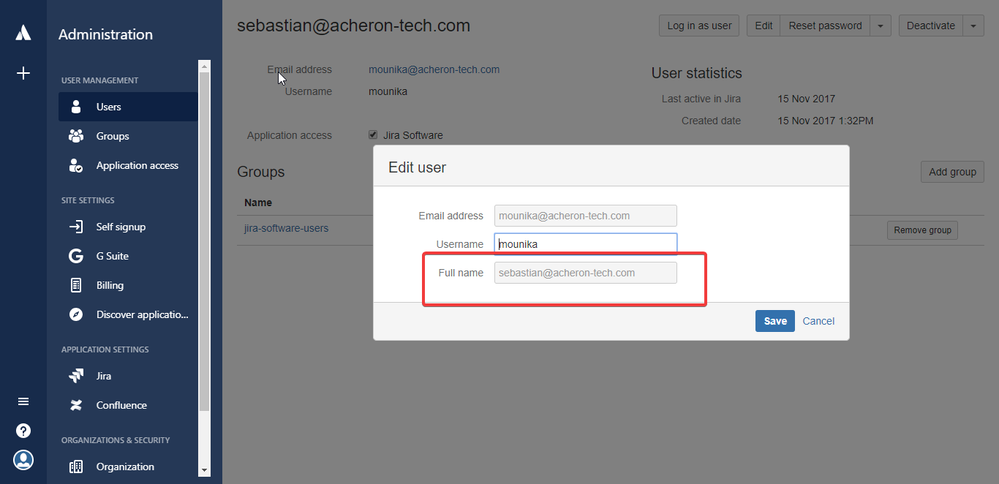Click the Edit button
This screenshot has height=484, width=999.
(763, 26)
